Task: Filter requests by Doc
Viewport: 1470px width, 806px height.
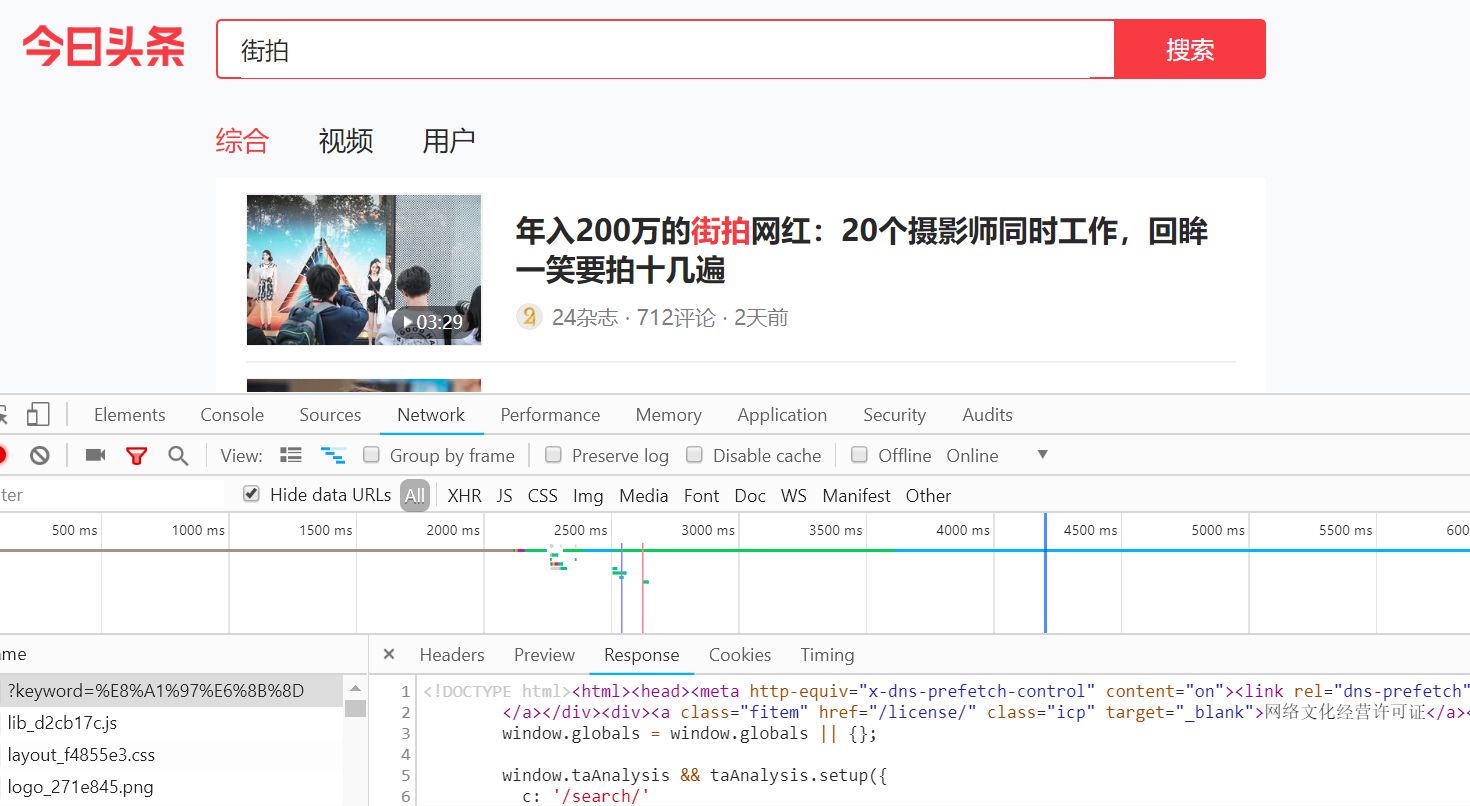Action: [x=750, y=496]
